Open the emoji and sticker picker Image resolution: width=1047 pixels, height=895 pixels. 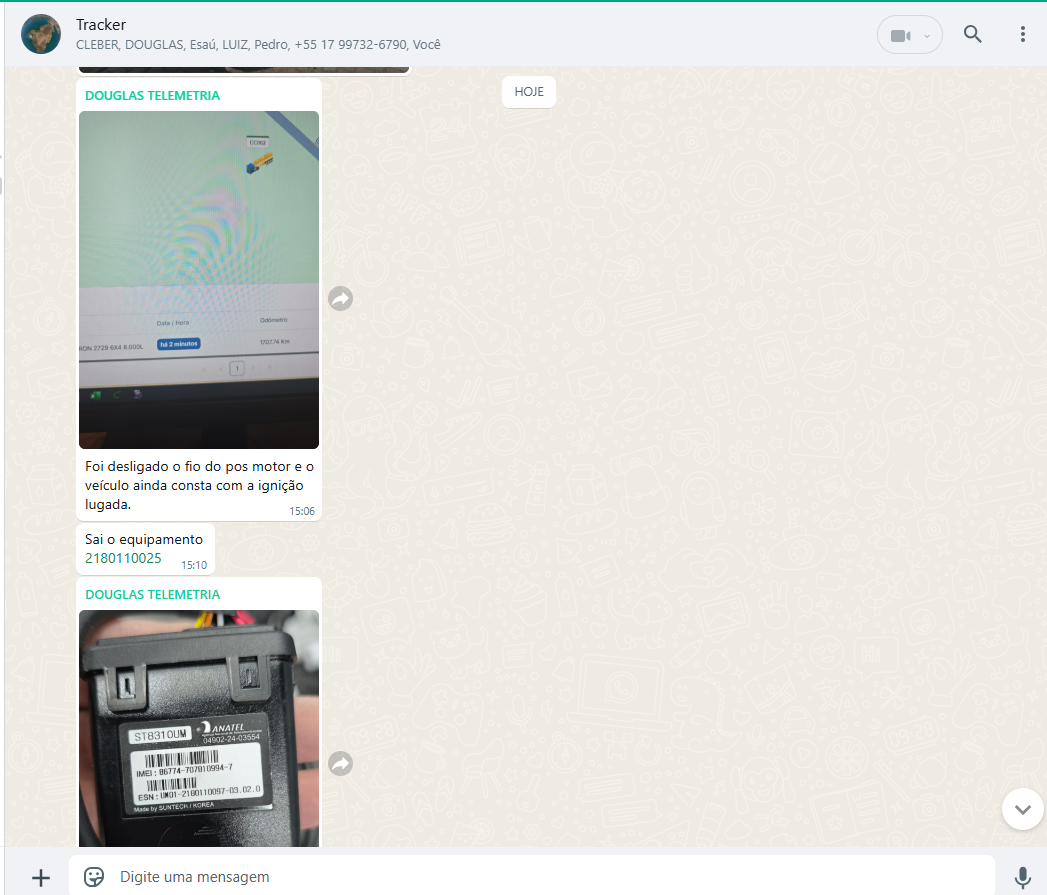pos(93,877)
